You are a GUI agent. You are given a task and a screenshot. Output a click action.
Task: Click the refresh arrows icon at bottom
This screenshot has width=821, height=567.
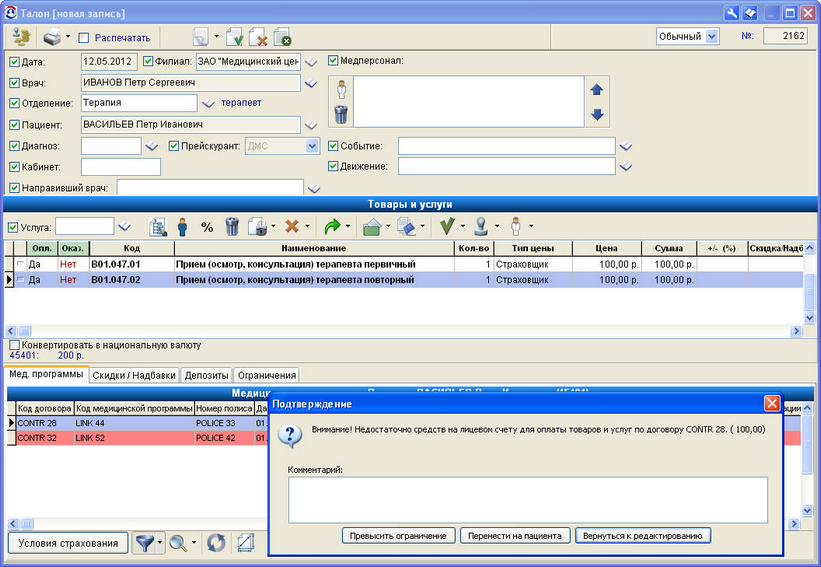[216, 543]
